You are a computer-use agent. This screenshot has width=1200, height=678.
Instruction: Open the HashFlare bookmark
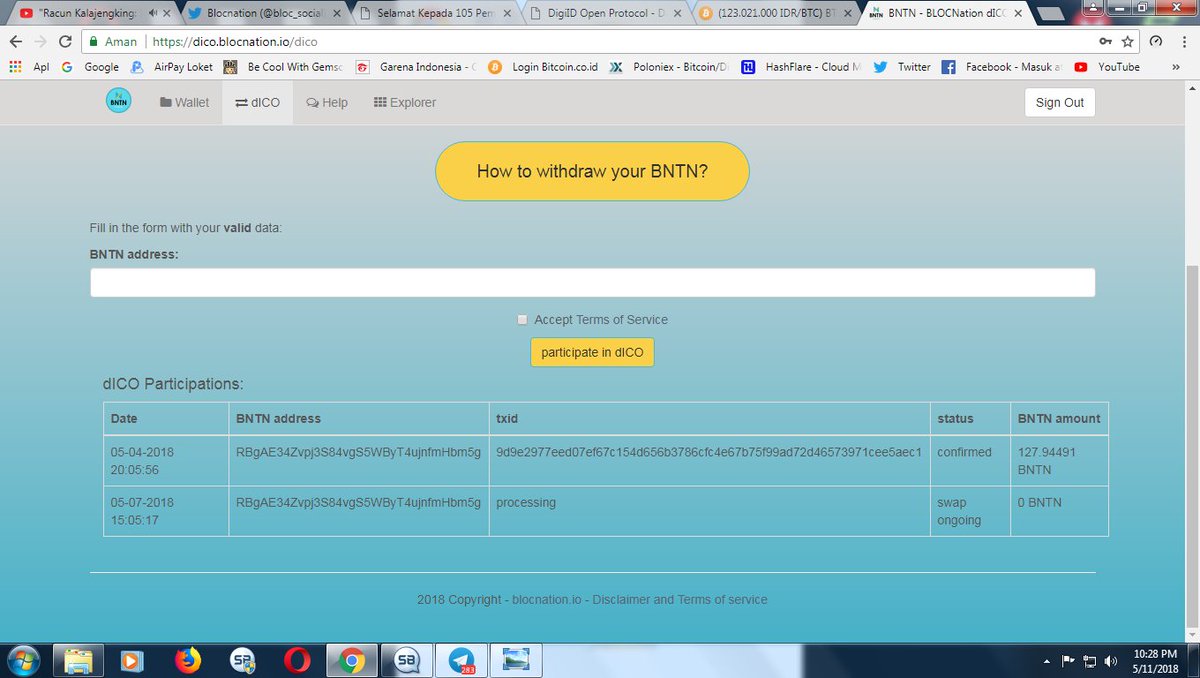coord(802,67)
